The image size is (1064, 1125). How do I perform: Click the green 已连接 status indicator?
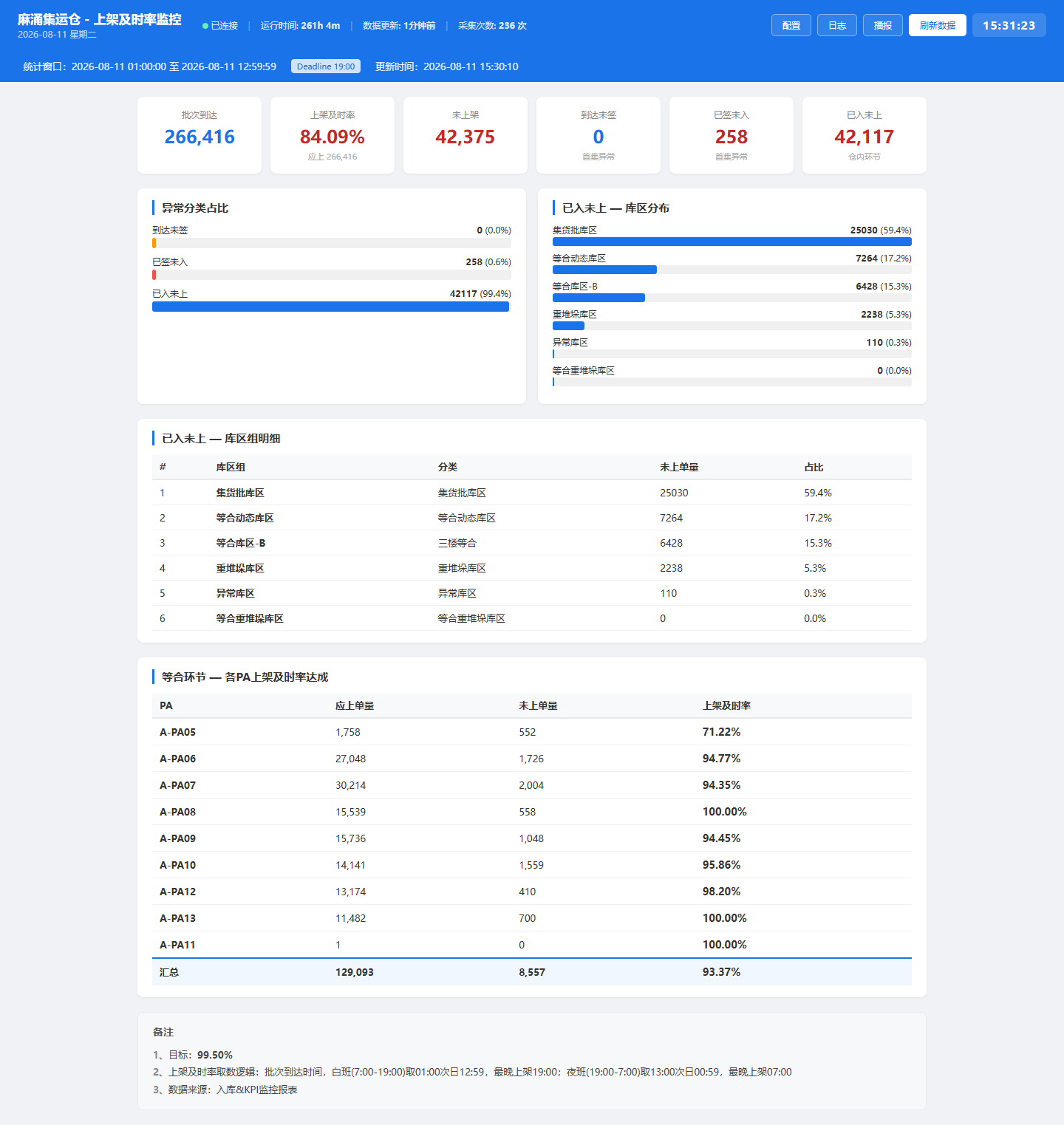click(220, 26)
